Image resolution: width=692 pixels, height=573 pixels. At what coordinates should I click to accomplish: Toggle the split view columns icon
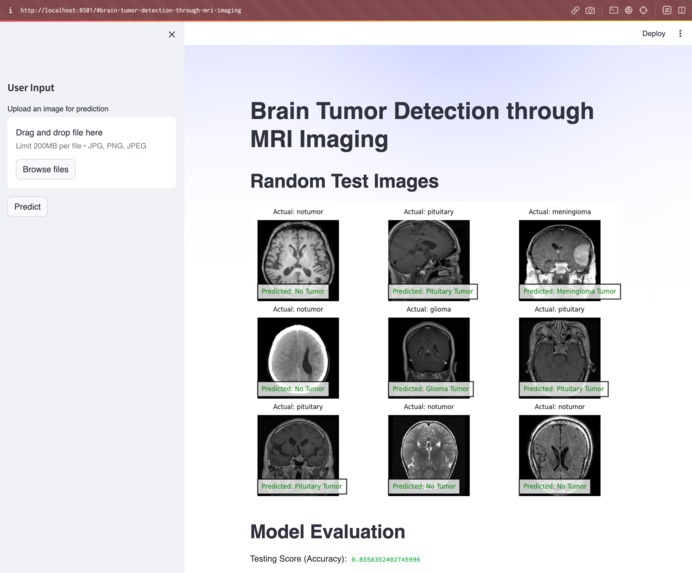tap(682, 10)
